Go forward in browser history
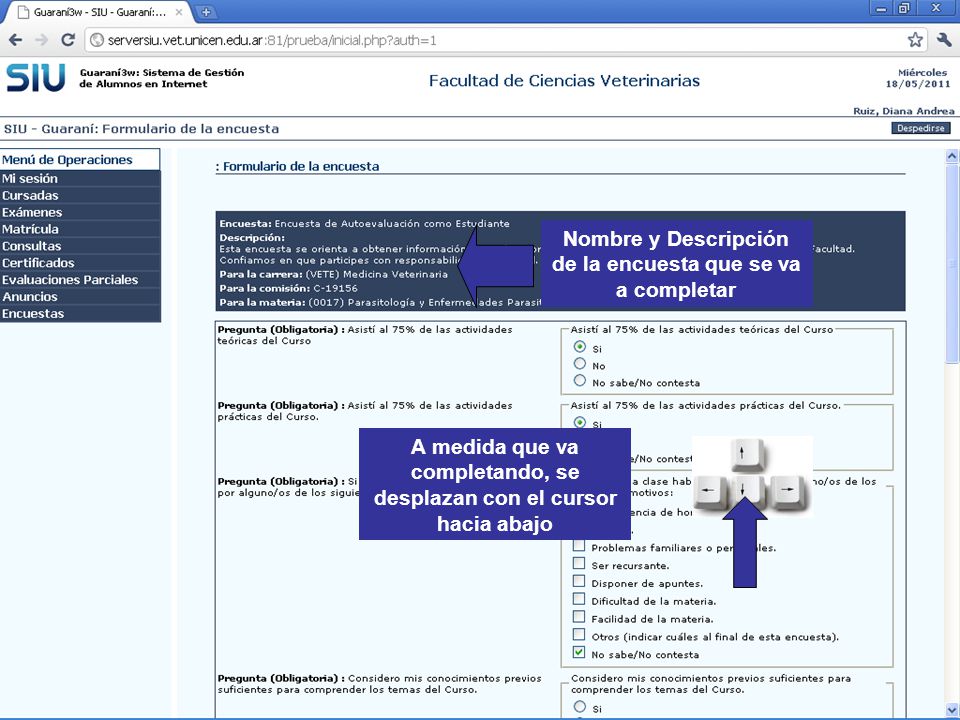The height and width of the screenshot is (720, 960). pyautogui.click(x=42, y=40)
